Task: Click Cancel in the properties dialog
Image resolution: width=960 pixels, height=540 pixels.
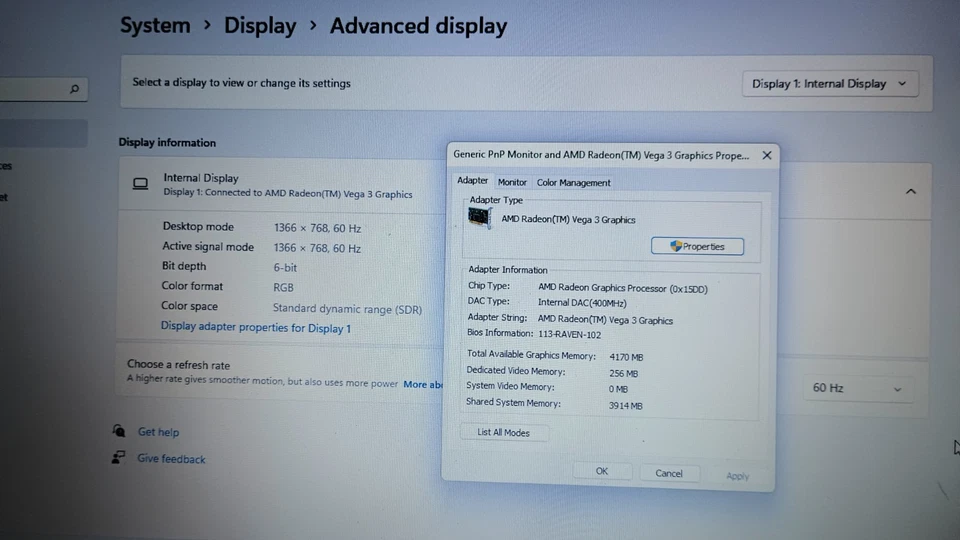Action: 669,473
